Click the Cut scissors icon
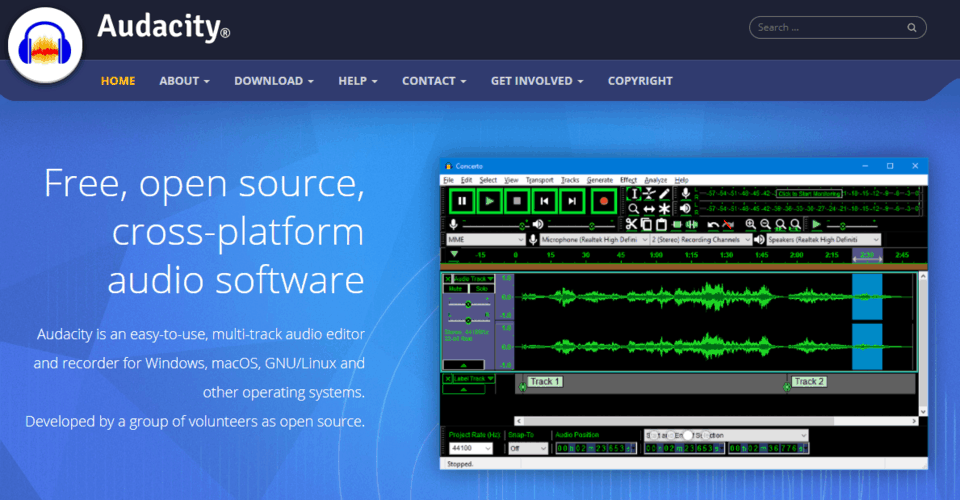Image resolution: width=960 pixels, height=500 pixels. [631, 225]
